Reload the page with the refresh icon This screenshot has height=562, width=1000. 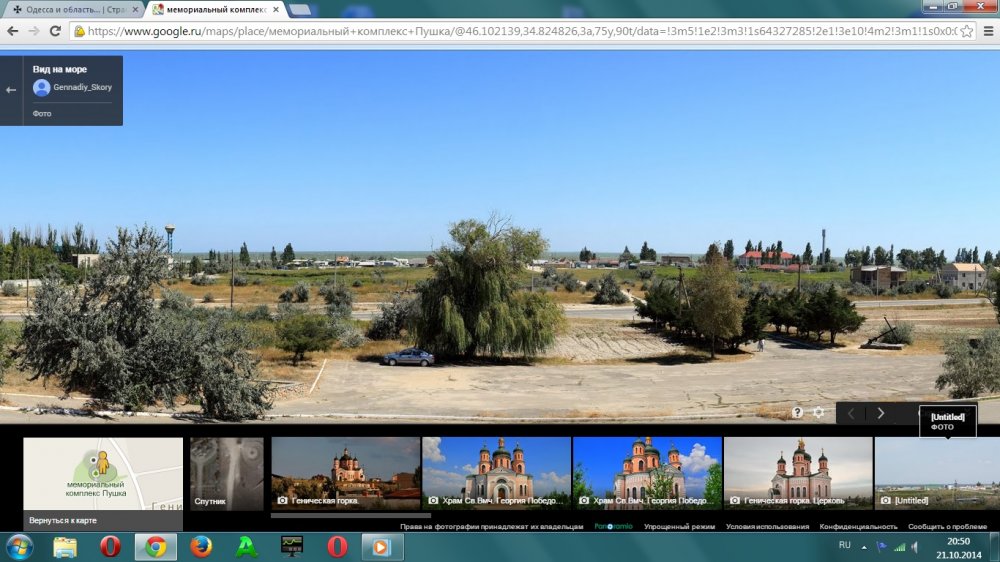click(55, 31)
